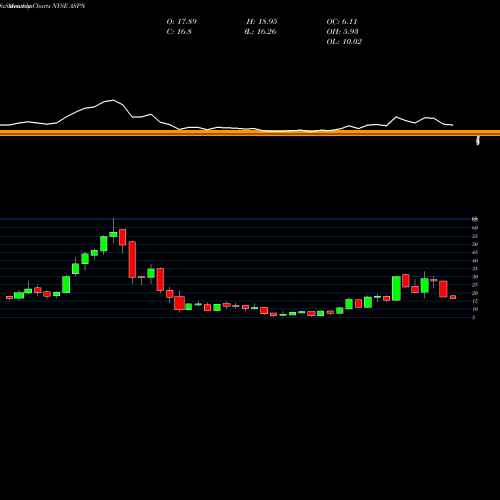This screenshot has width=500, height=500.
Task: Click the 10 price axis label
Action: tap(475, 309)
